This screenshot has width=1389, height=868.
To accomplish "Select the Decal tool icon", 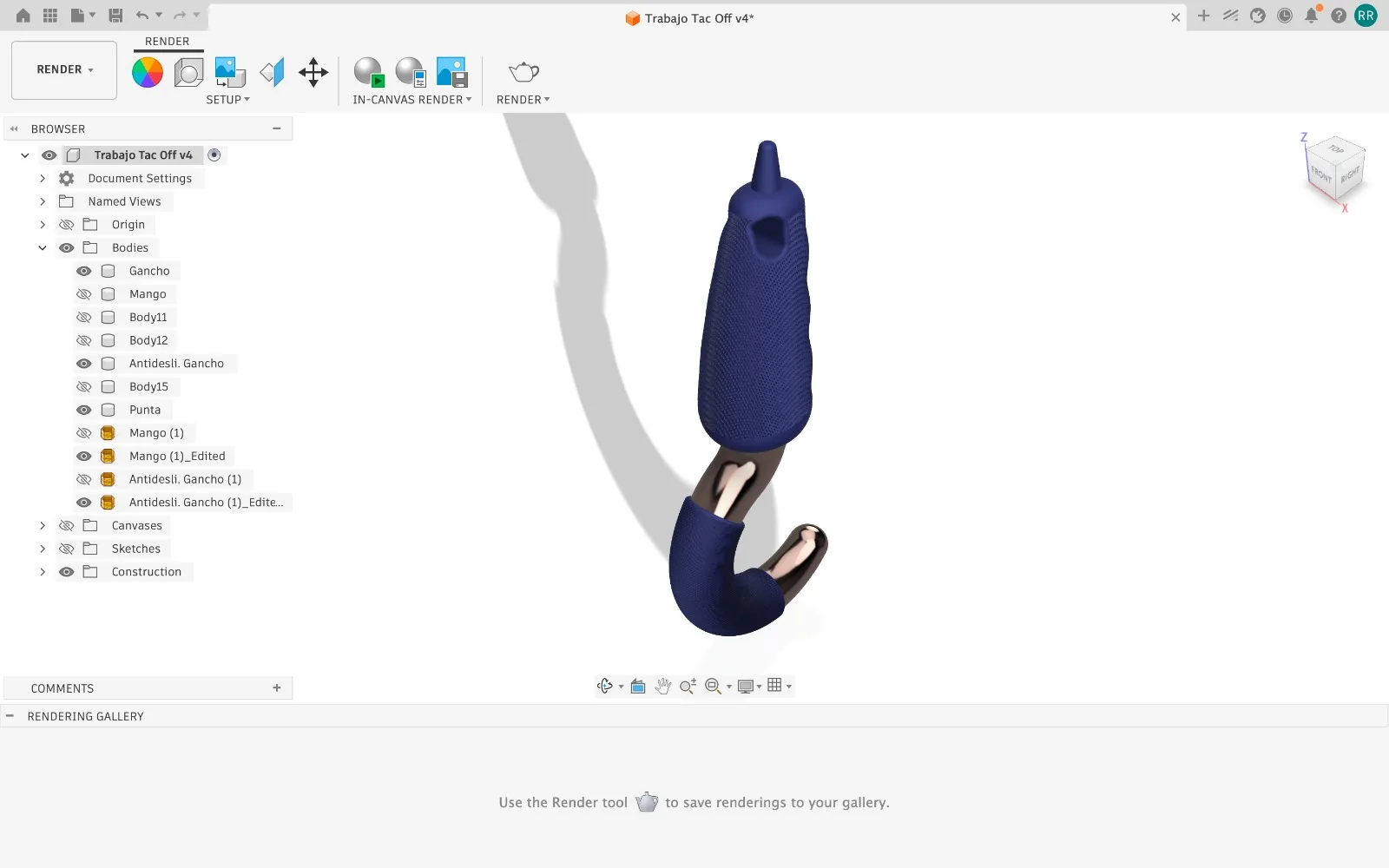I will pyautogui.click(x=230, y=72).
